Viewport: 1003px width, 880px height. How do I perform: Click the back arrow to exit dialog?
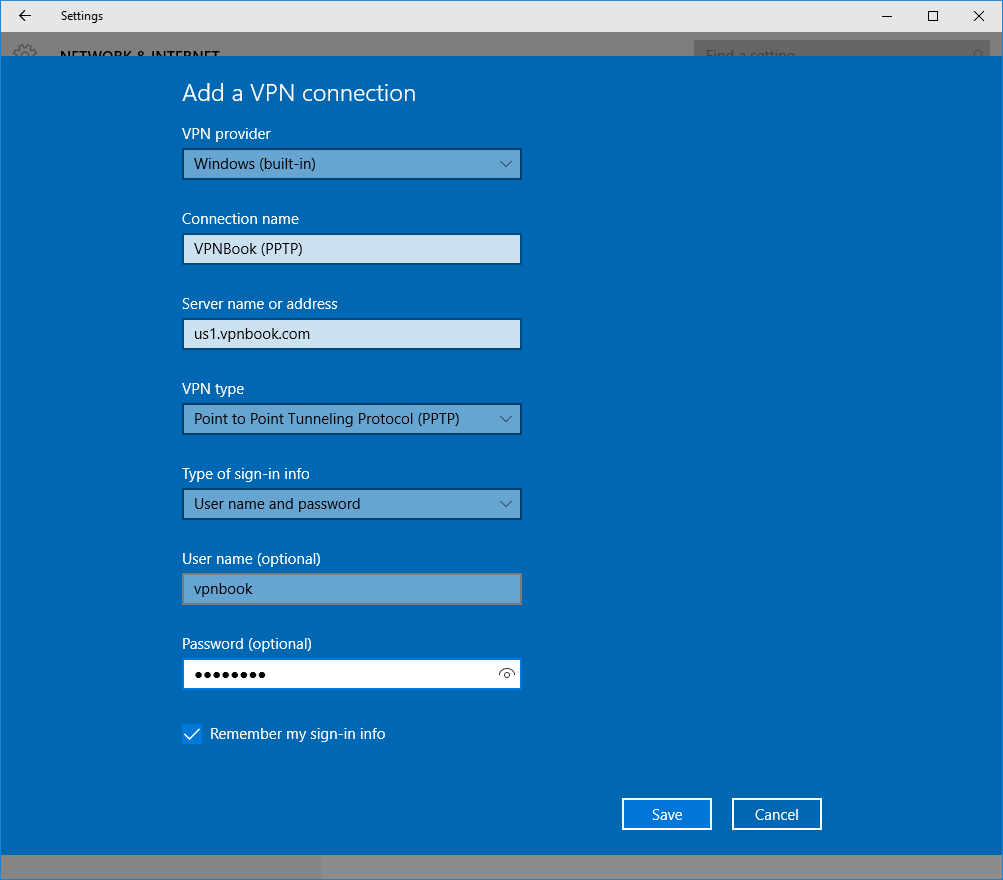(24, 16)
